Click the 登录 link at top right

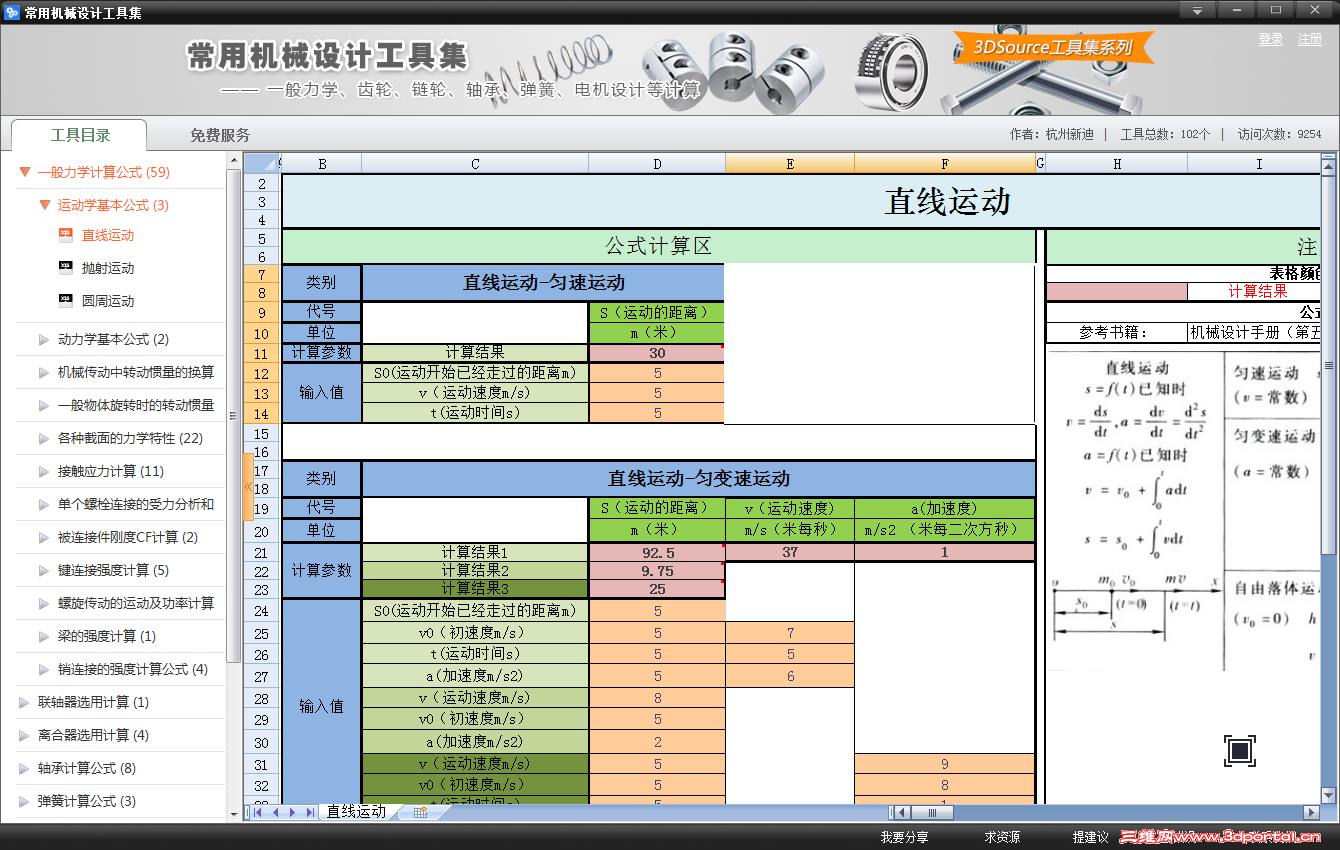coord(1270,40)
